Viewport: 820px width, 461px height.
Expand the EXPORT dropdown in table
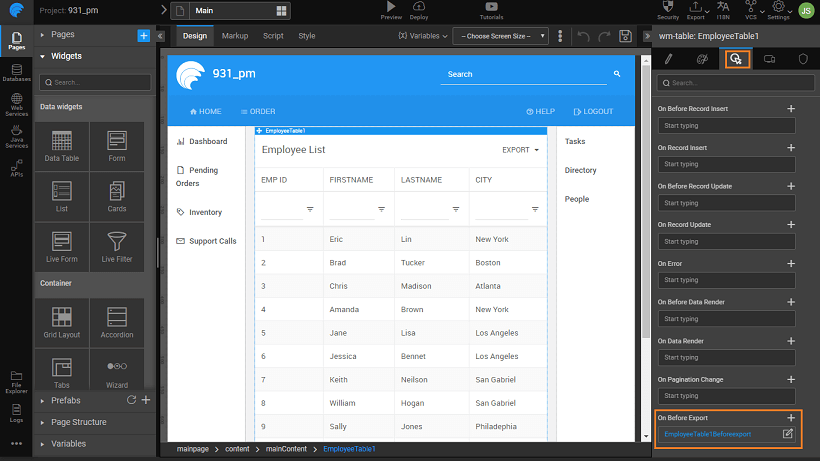520,150
